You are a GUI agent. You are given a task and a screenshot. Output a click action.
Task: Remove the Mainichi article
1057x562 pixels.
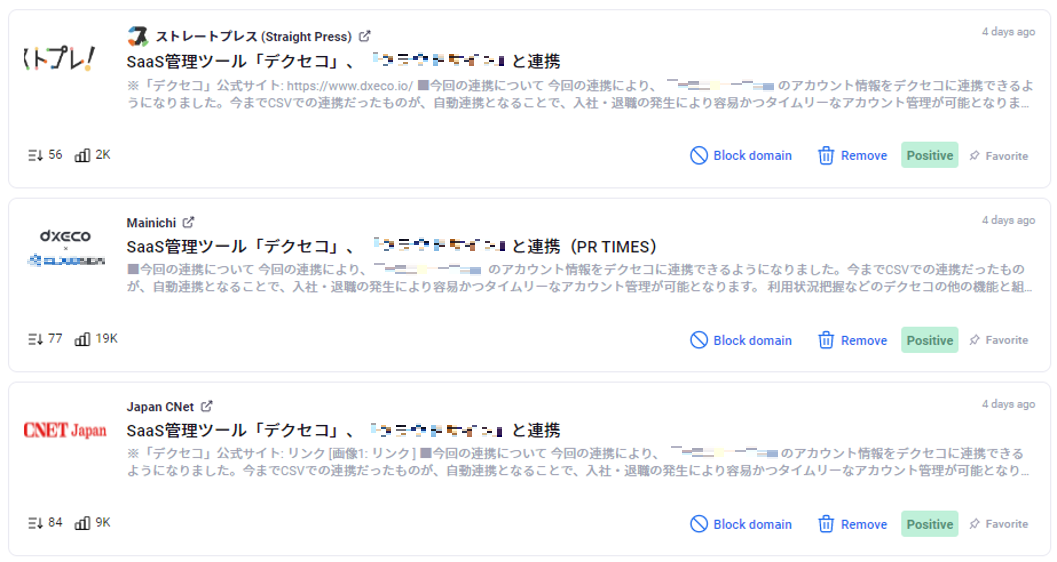coord(852,341)
